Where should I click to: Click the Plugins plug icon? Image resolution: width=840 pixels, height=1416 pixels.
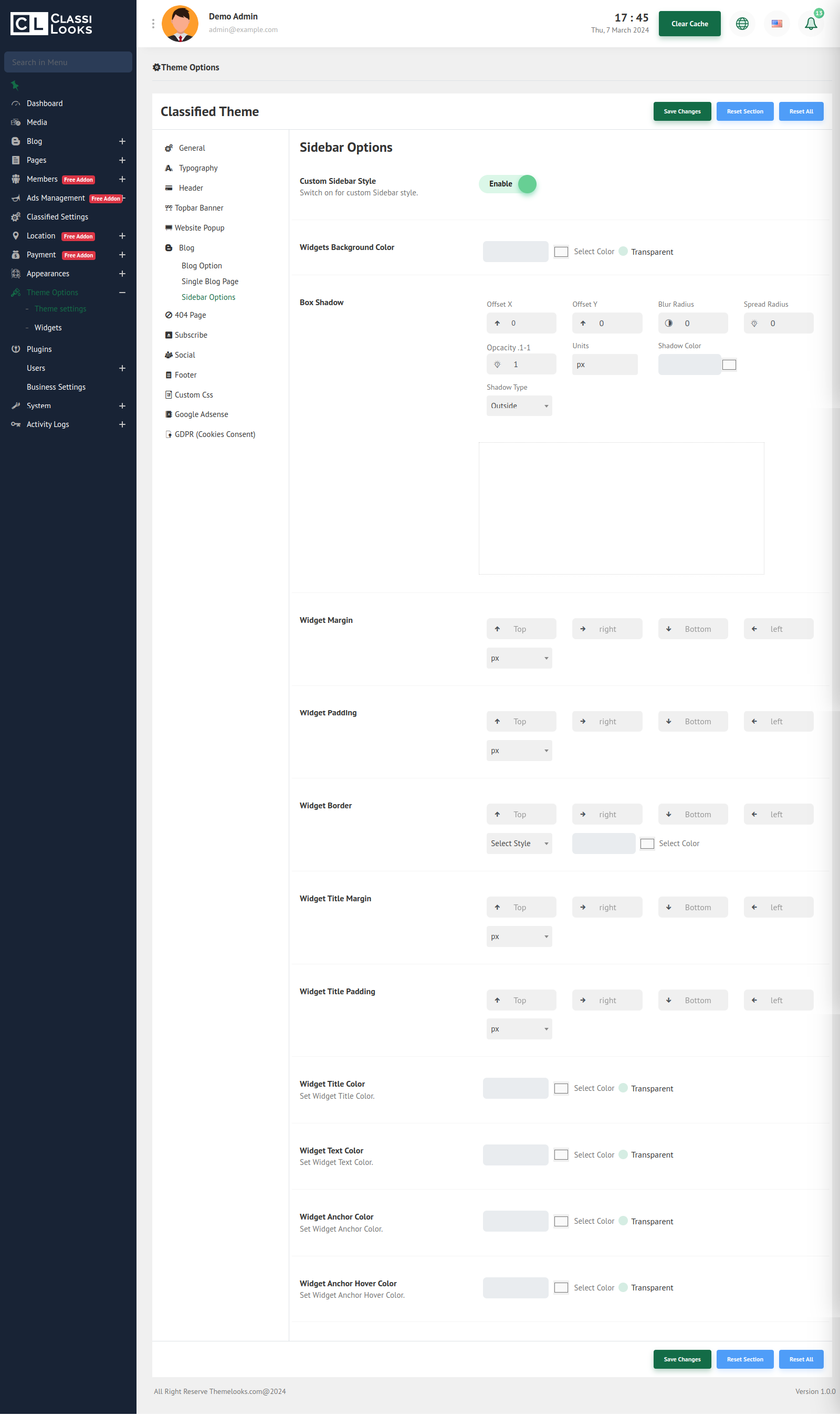click(x=16, y=349)
